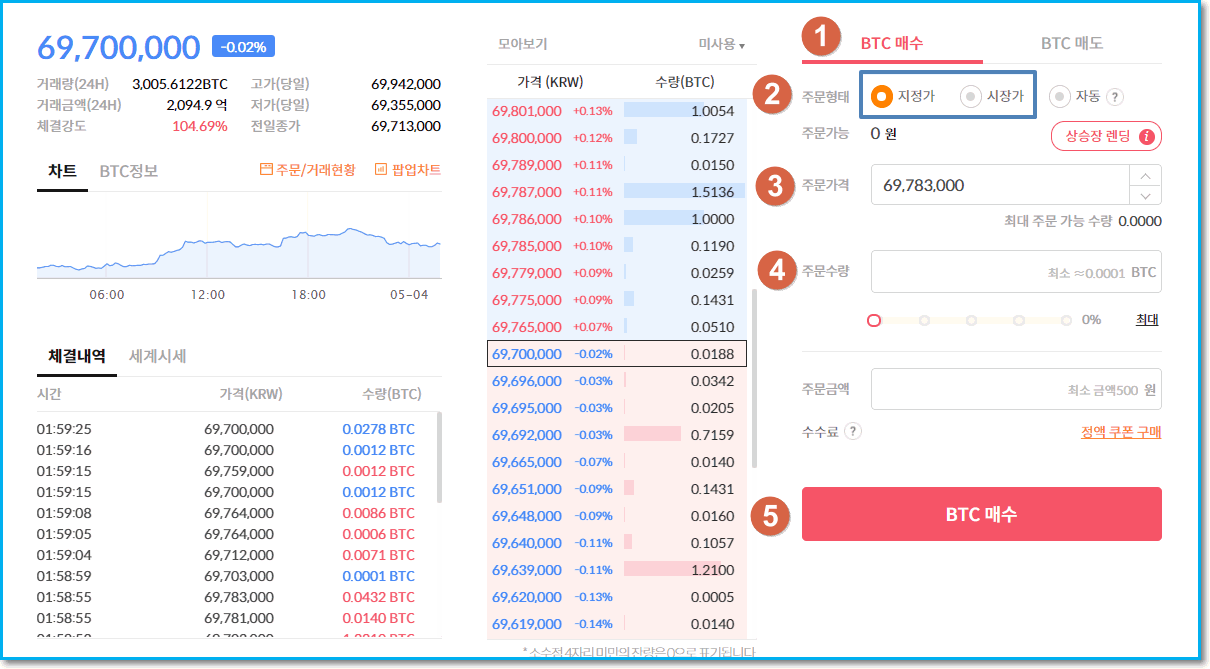Select the 지정가 limit order radio
This screenshot has height=669, width=1210.
click(881, 96)
